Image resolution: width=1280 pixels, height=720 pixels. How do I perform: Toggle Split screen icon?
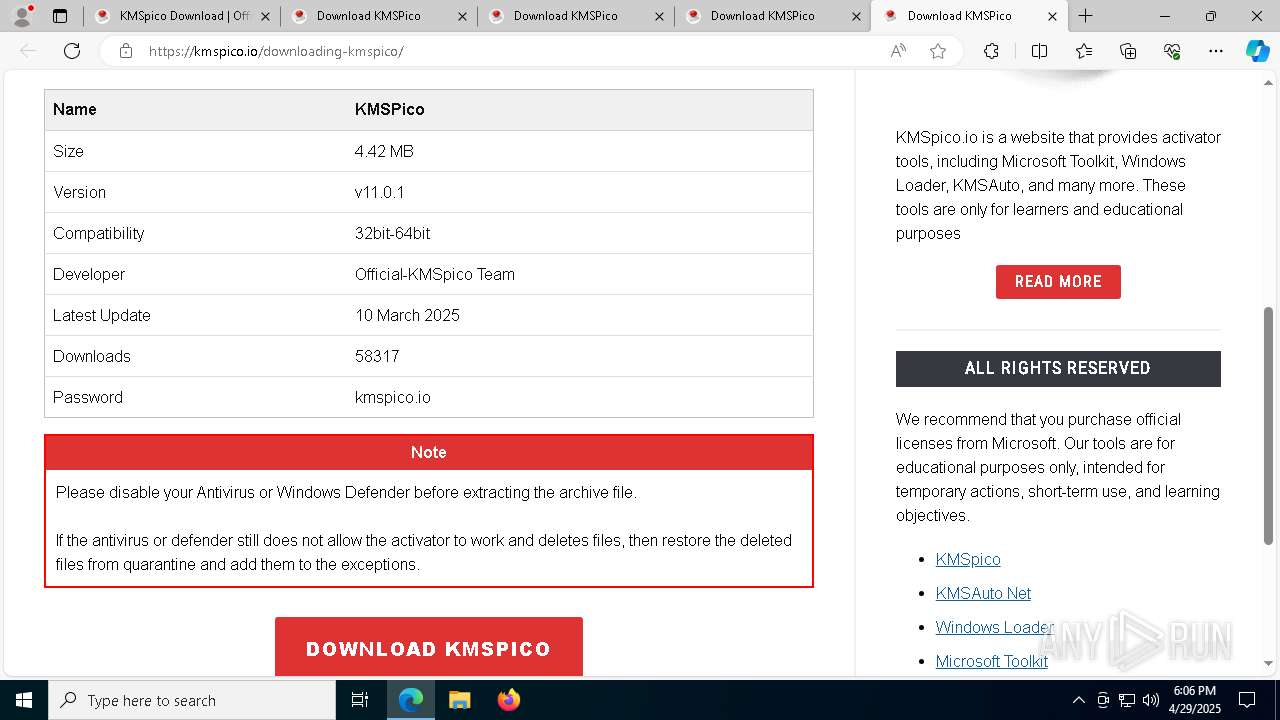1039,51
